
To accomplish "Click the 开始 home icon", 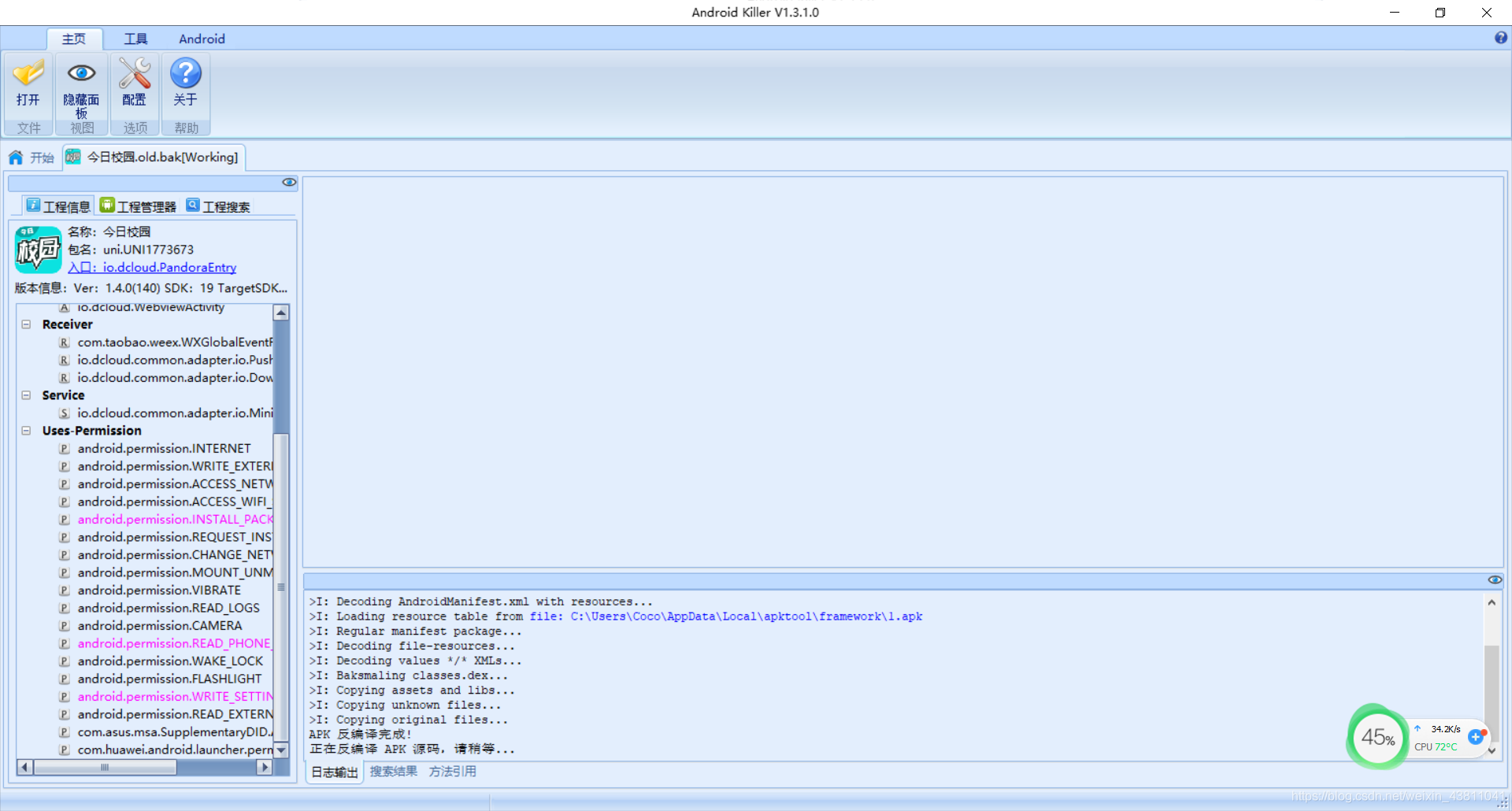I will (16, 157).
